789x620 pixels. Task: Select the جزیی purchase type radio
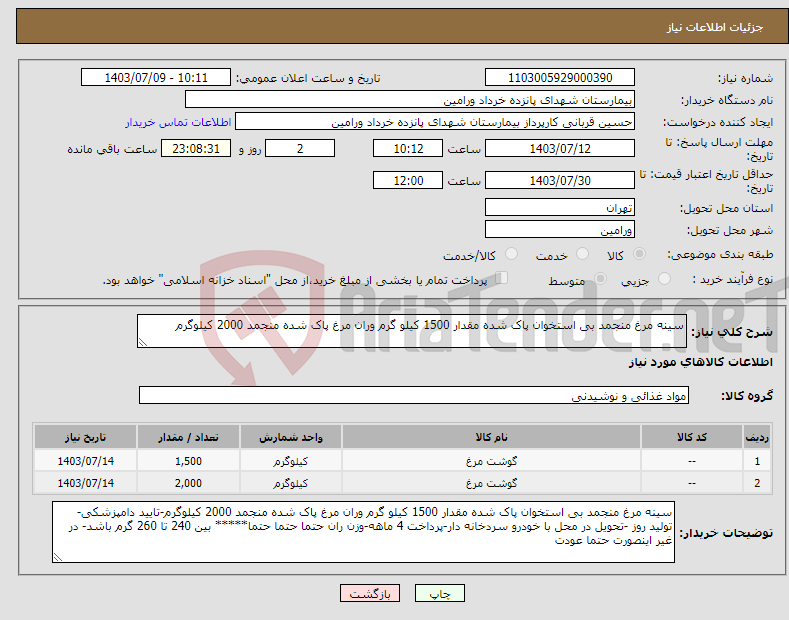pos(664,279)
